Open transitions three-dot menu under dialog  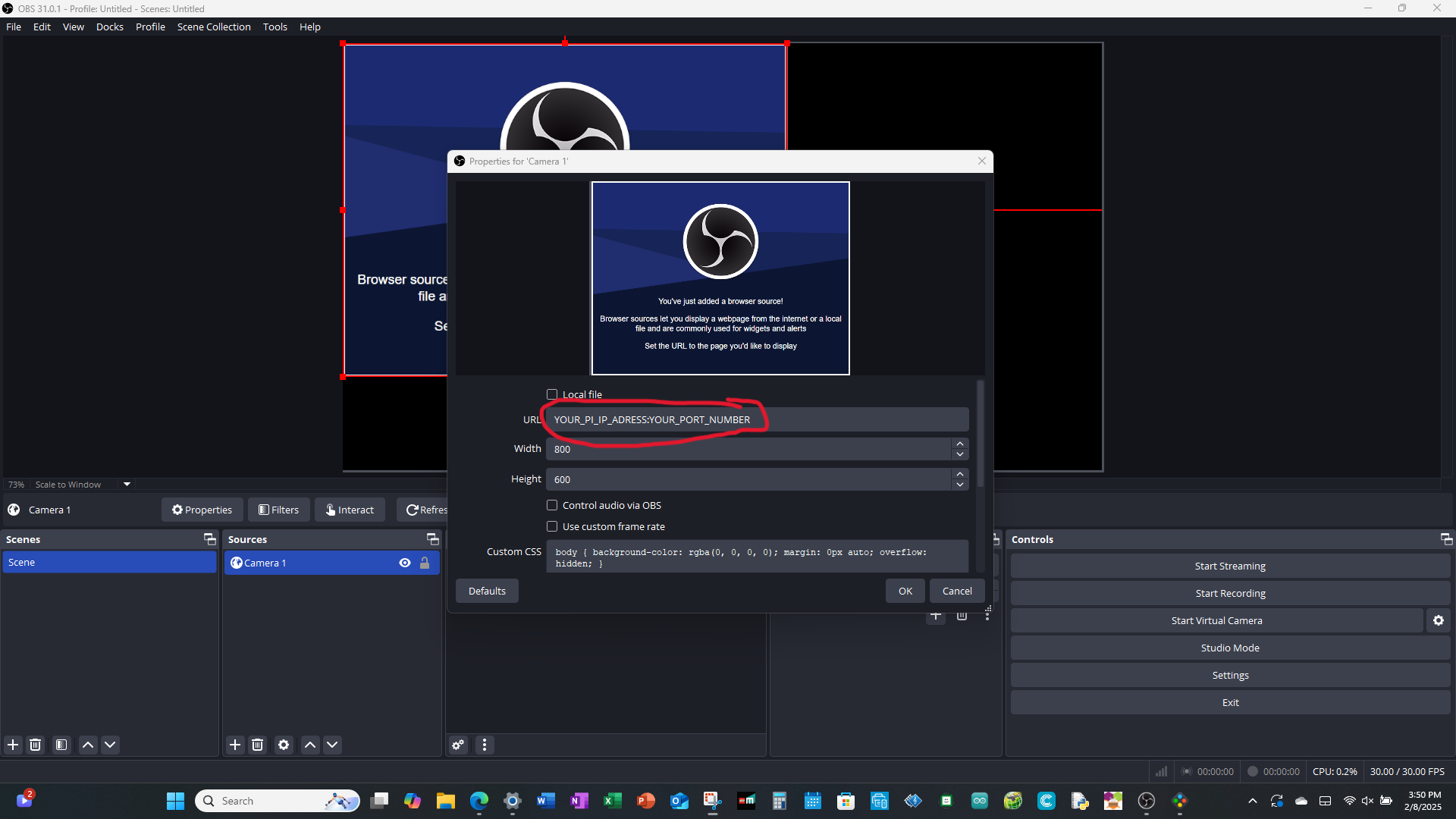click(987, 615)
